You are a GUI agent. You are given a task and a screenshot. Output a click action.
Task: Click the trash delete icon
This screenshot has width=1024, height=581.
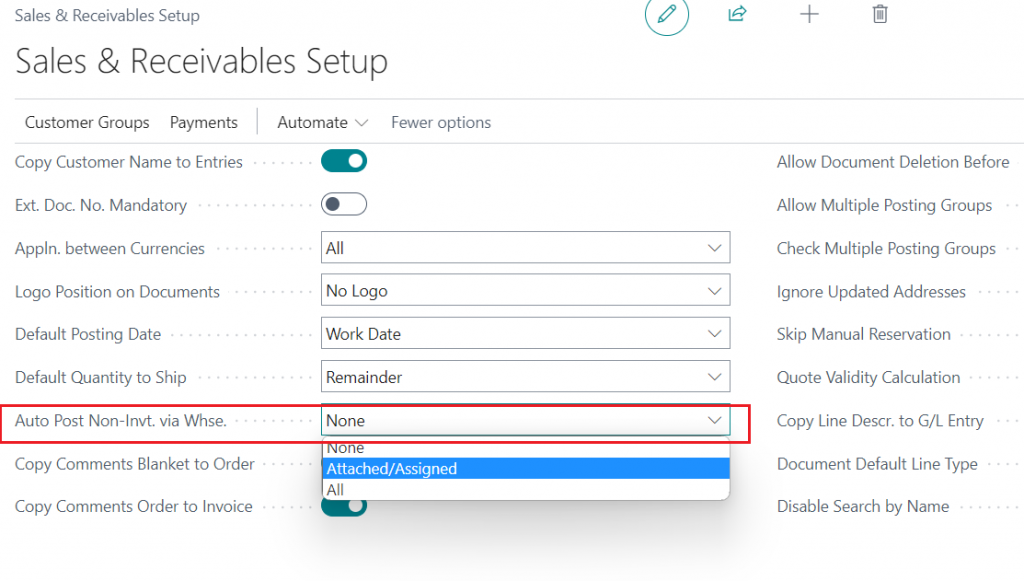[880, 14]
